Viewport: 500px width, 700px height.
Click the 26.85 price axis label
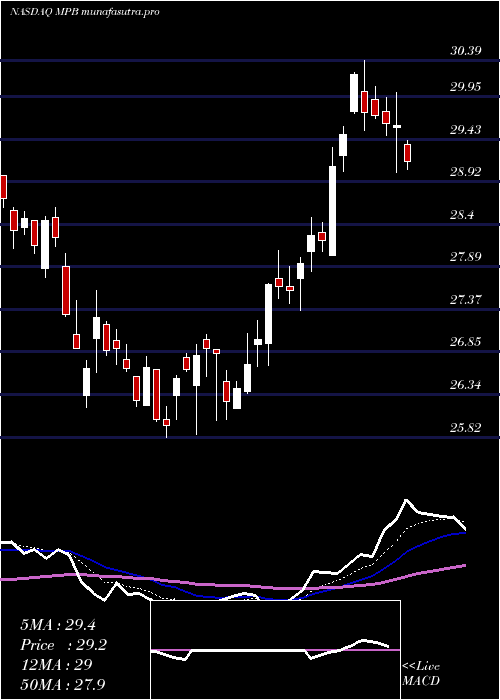pyautogui.click(x=465, y=342)
